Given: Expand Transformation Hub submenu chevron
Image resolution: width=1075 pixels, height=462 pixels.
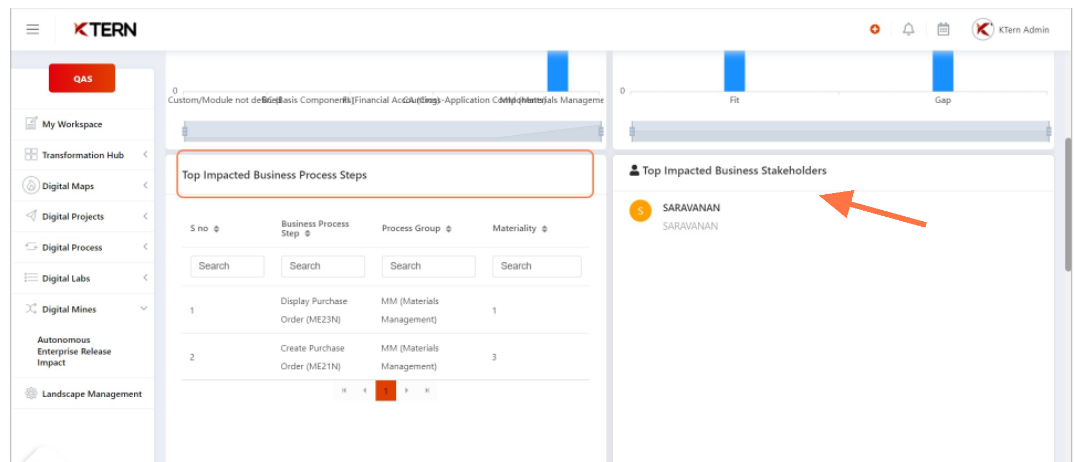Looking at the screenshot, I should click(145, 155).
